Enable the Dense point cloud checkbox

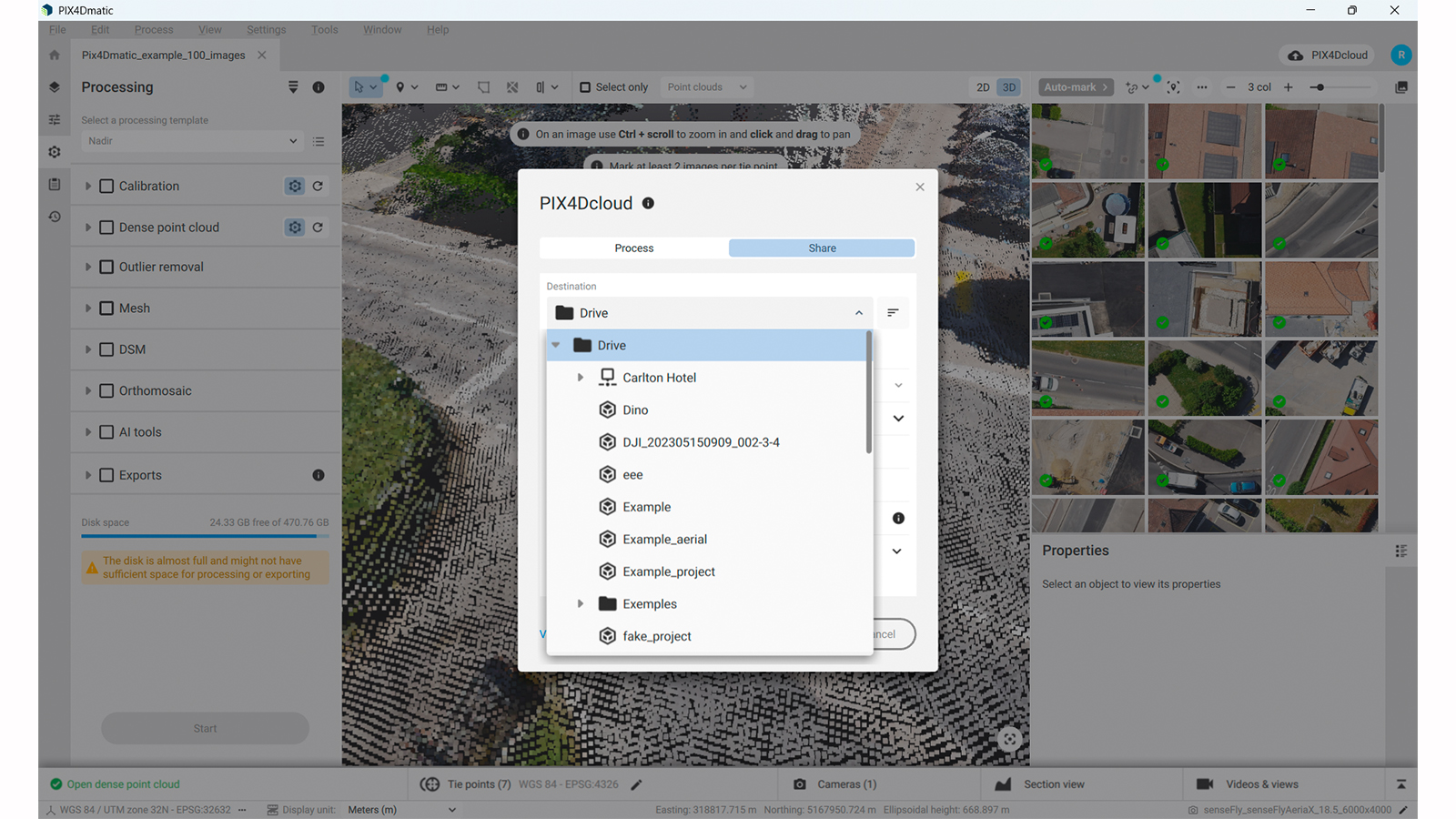106,227
